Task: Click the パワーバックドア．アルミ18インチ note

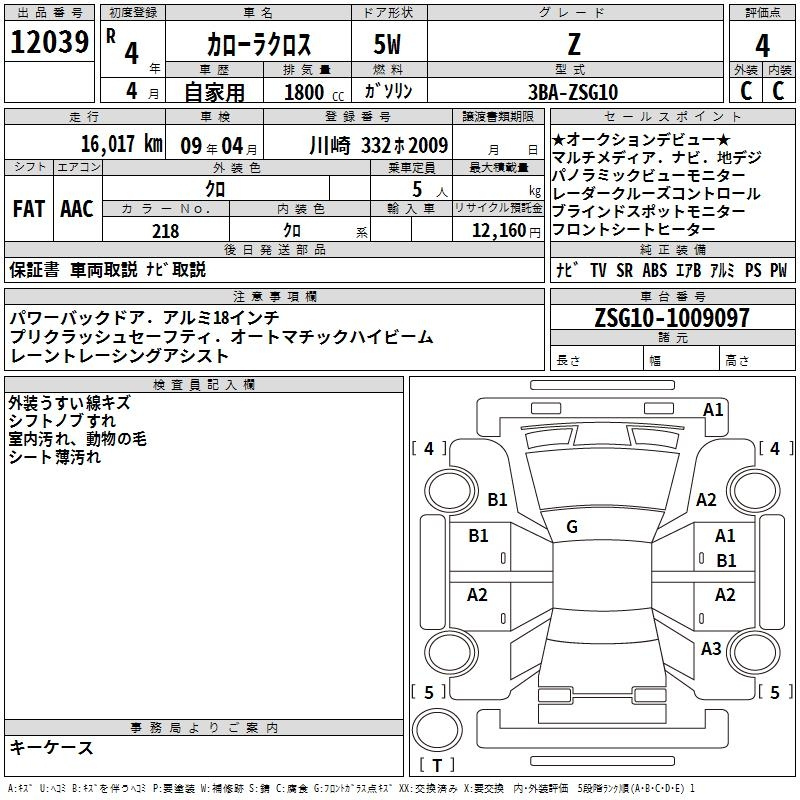Action: point(144,318)
